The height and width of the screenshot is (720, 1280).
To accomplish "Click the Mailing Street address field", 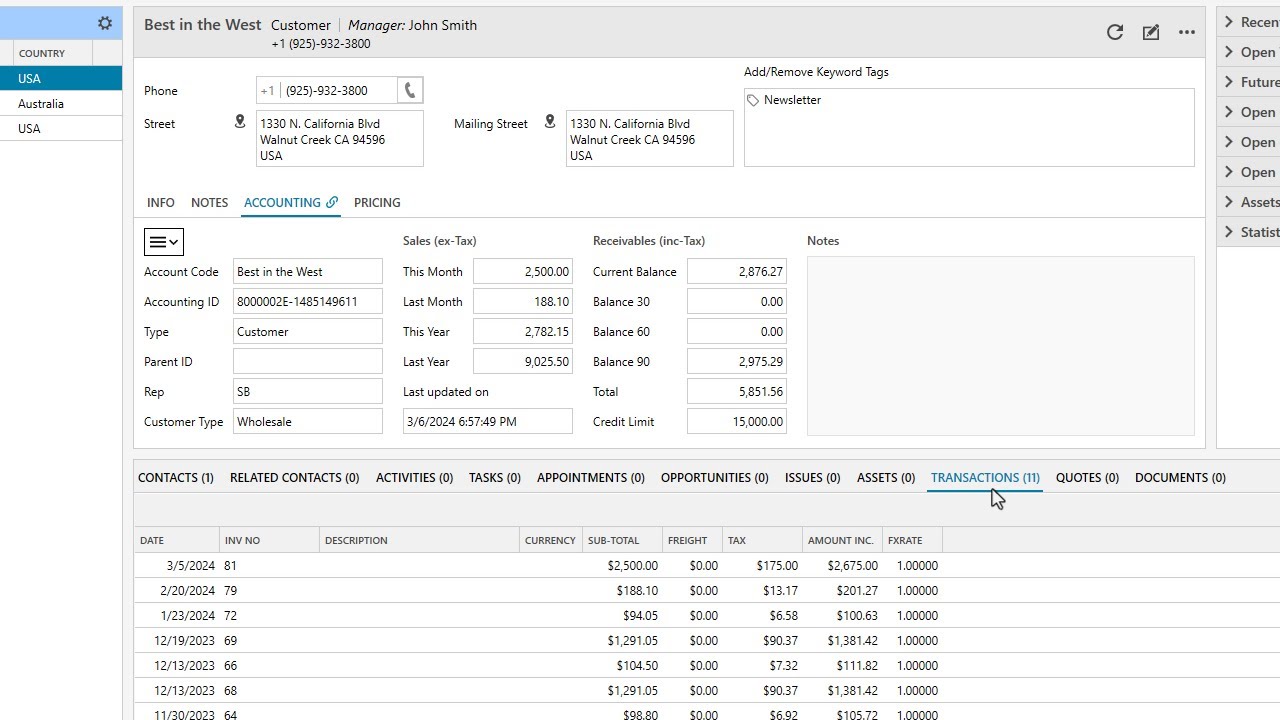I will tap(650, 138).
